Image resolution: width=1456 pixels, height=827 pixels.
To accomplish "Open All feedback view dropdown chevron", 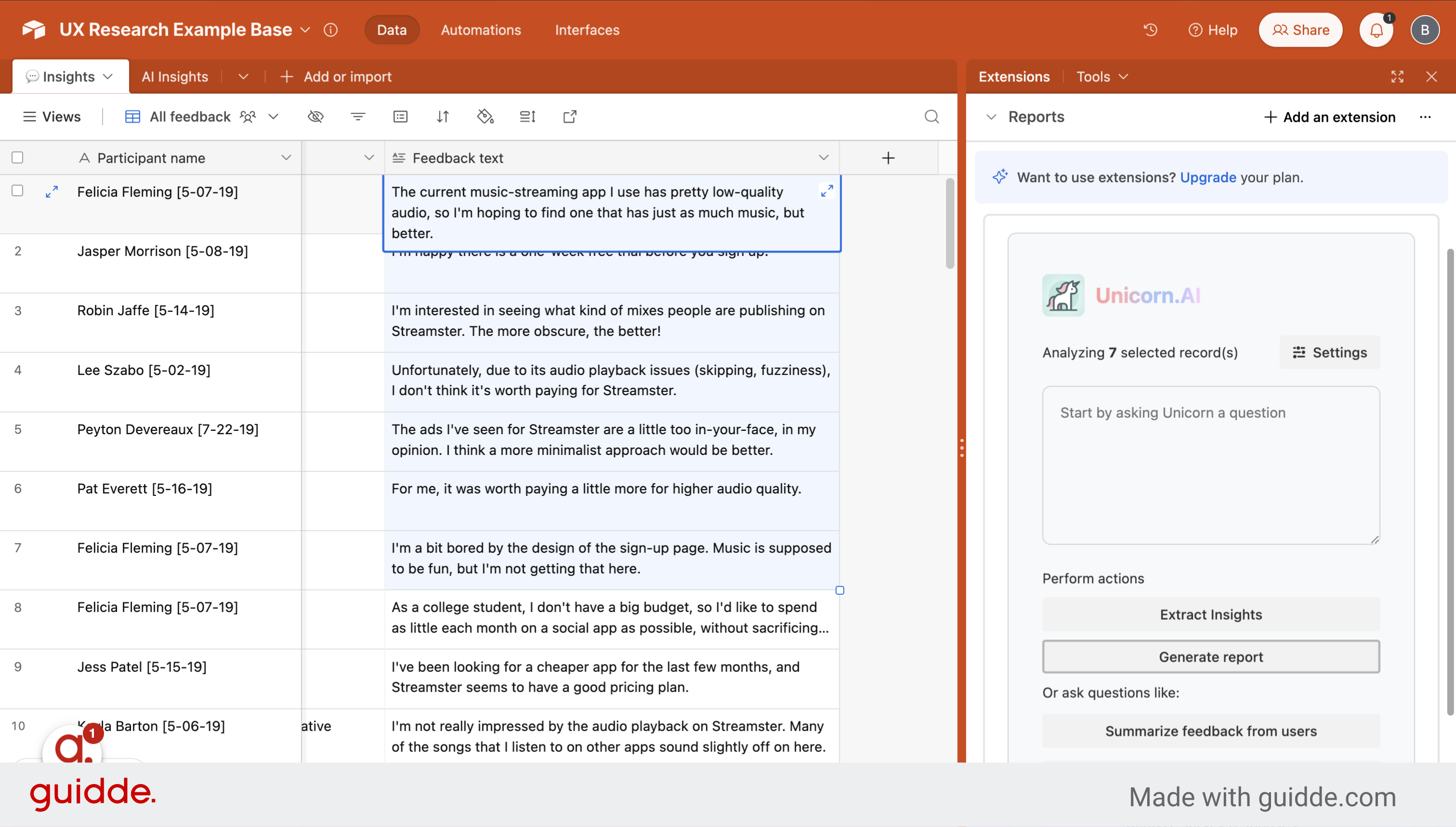I will 274,117.
